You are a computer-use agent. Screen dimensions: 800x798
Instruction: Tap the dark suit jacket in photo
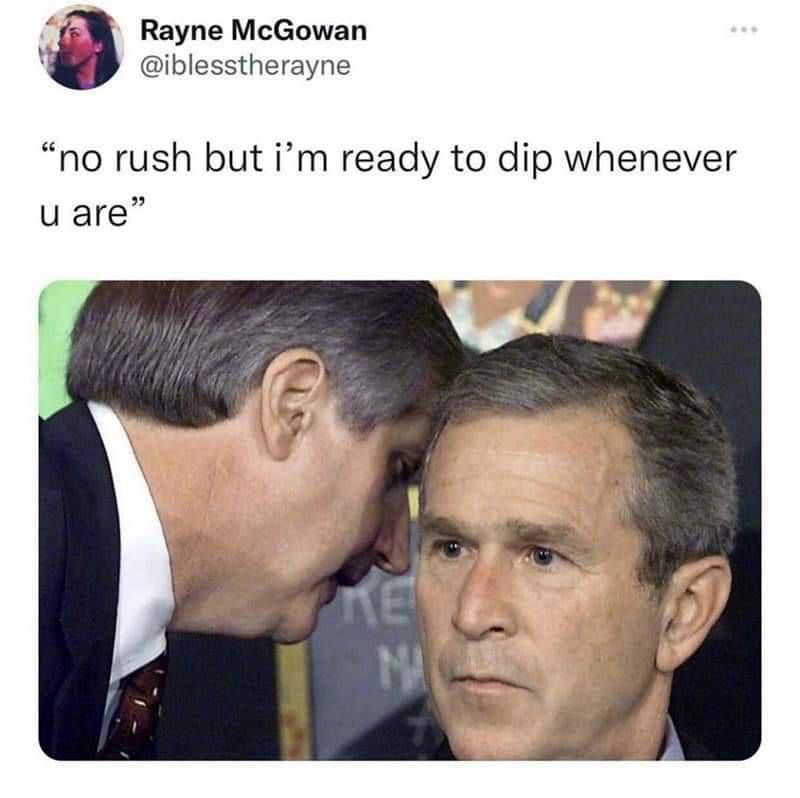pyautogui.click(x=77, y=587)
